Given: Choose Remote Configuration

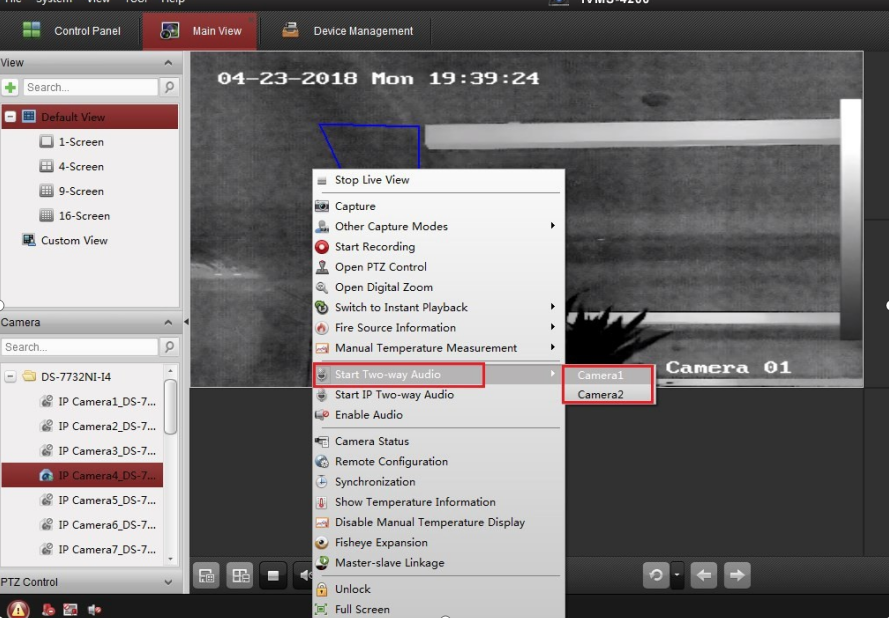Looking at the screenshot, I should click(x=438, y=462).
